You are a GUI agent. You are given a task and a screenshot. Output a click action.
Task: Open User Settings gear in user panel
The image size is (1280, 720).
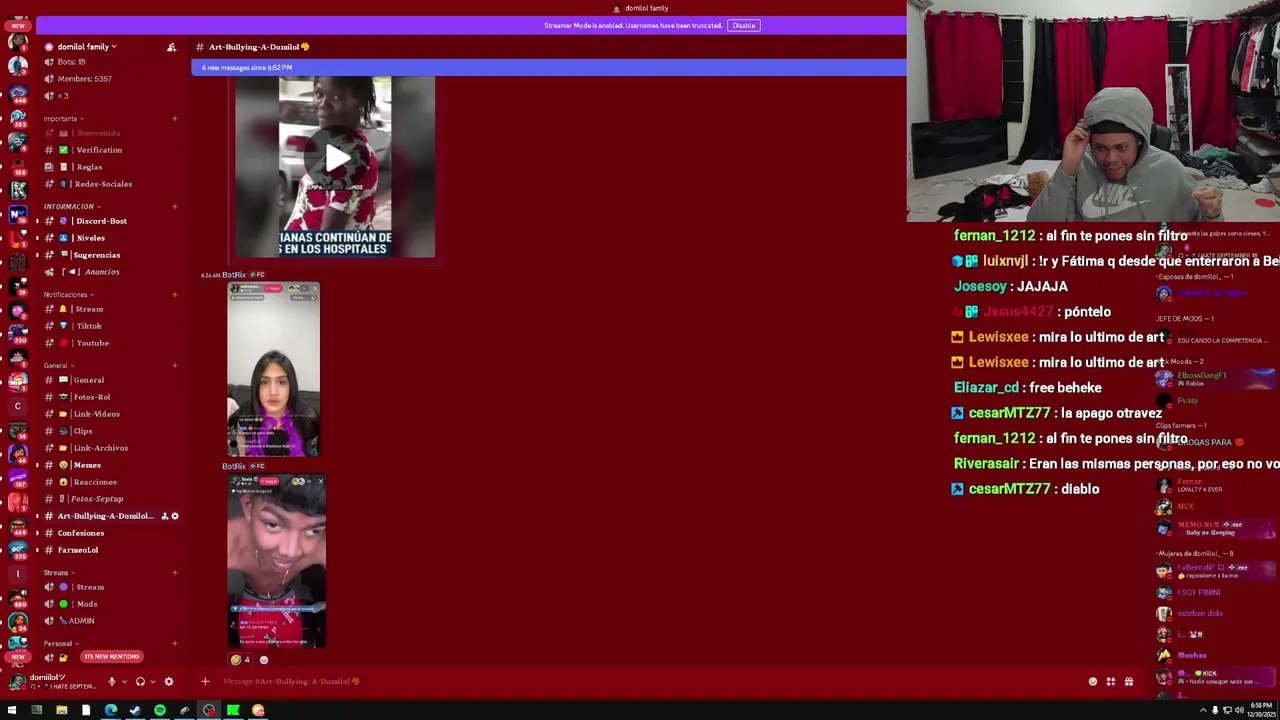[169, 682]
